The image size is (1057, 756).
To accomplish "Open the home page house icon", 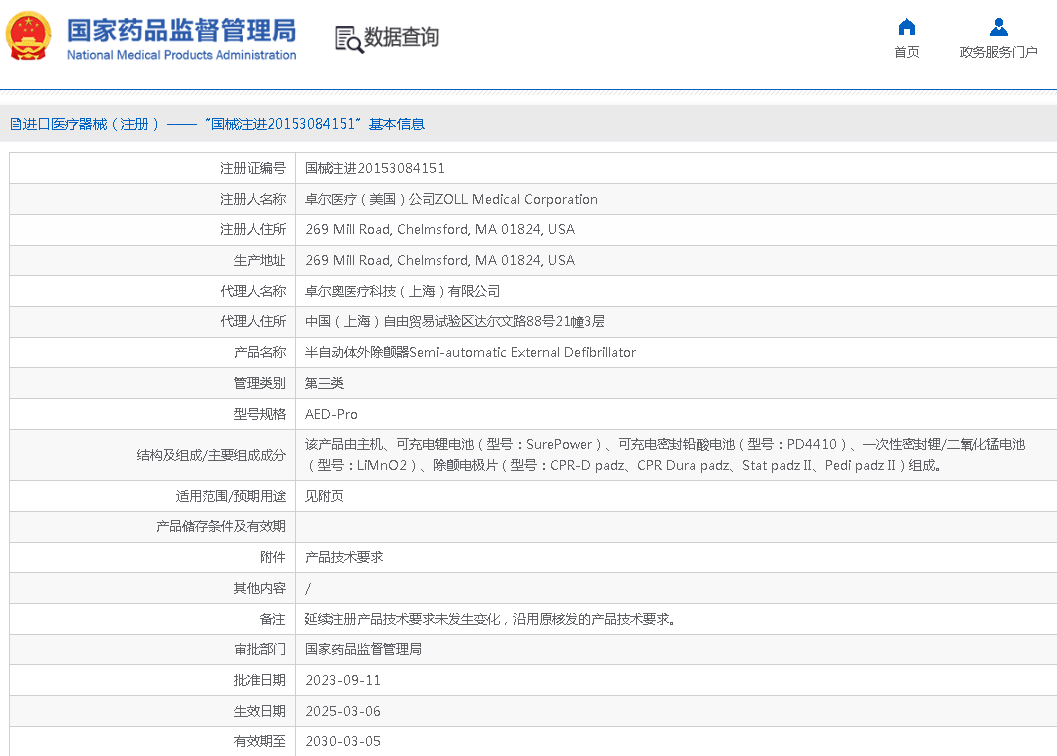I will point(907,27).
